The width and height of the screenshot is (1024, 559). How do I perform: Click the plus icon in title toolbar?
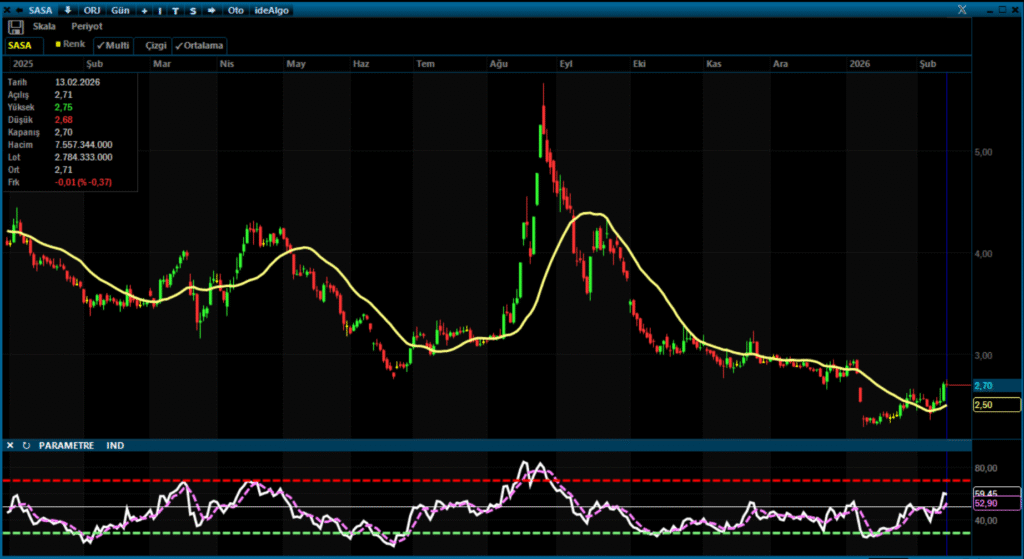[144, 10]
